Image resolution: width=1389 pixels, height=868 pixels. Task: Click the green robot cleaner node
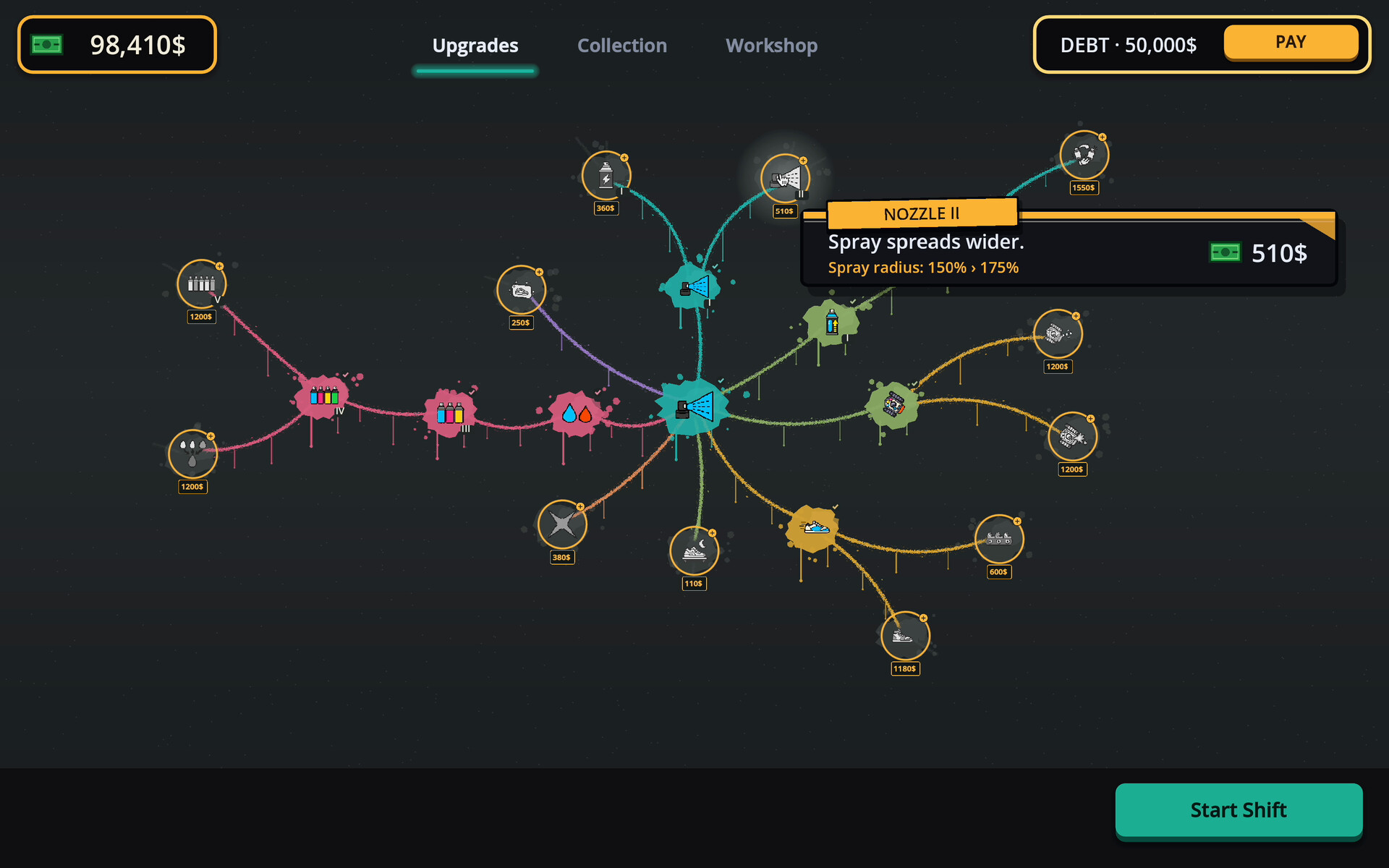[893, 404]
